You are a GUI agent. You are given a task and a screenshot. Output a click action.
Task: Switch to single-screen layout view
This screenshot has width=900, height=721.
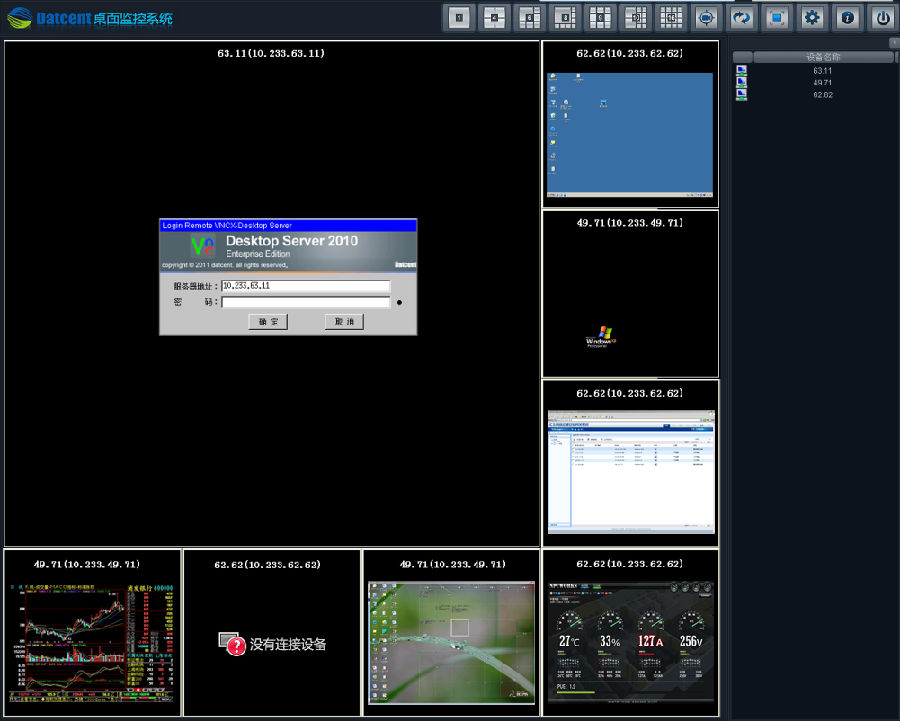pyautogui.click(x=458, y=17)
